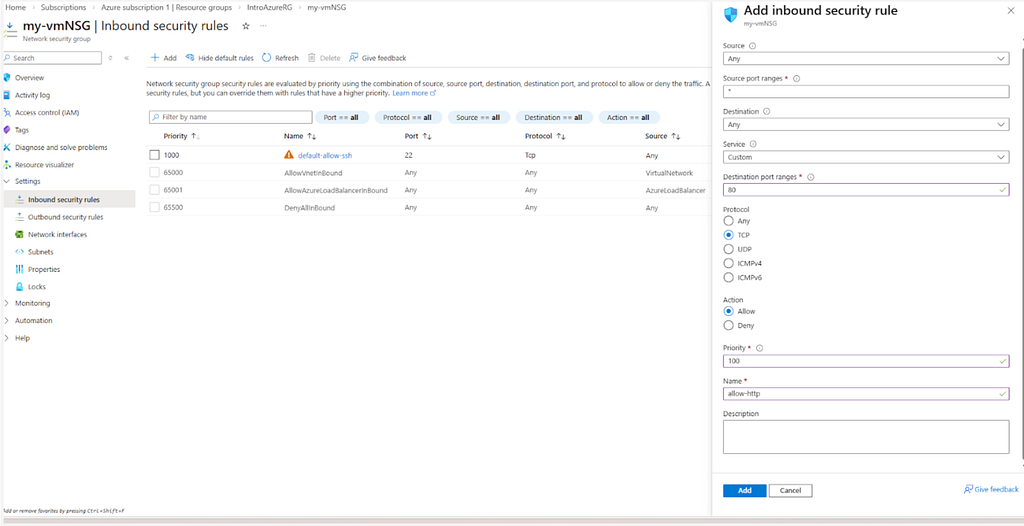This screenshot has width=1024, height=526.
Task: Follow the Learn more link
Action: pyautogui.click(x=414, y=93)
